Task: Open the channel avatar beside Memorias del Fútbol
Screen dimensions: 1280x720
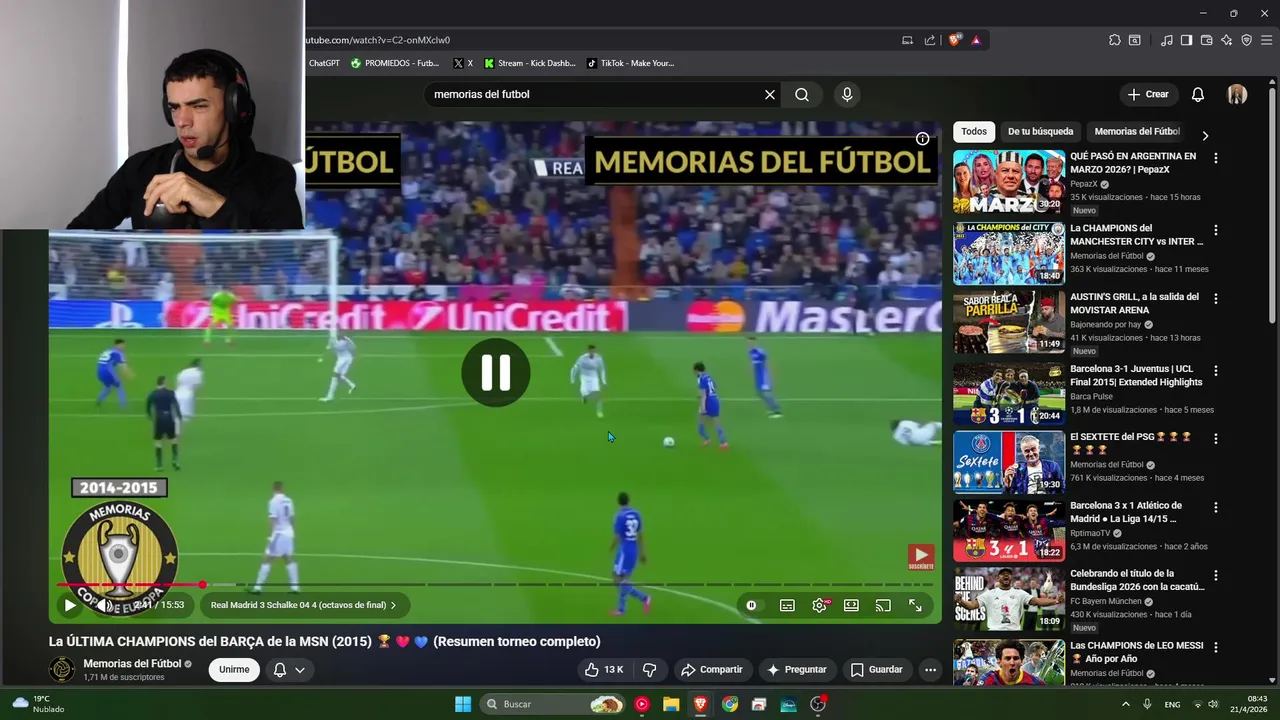Action: [x=62, y=669]
